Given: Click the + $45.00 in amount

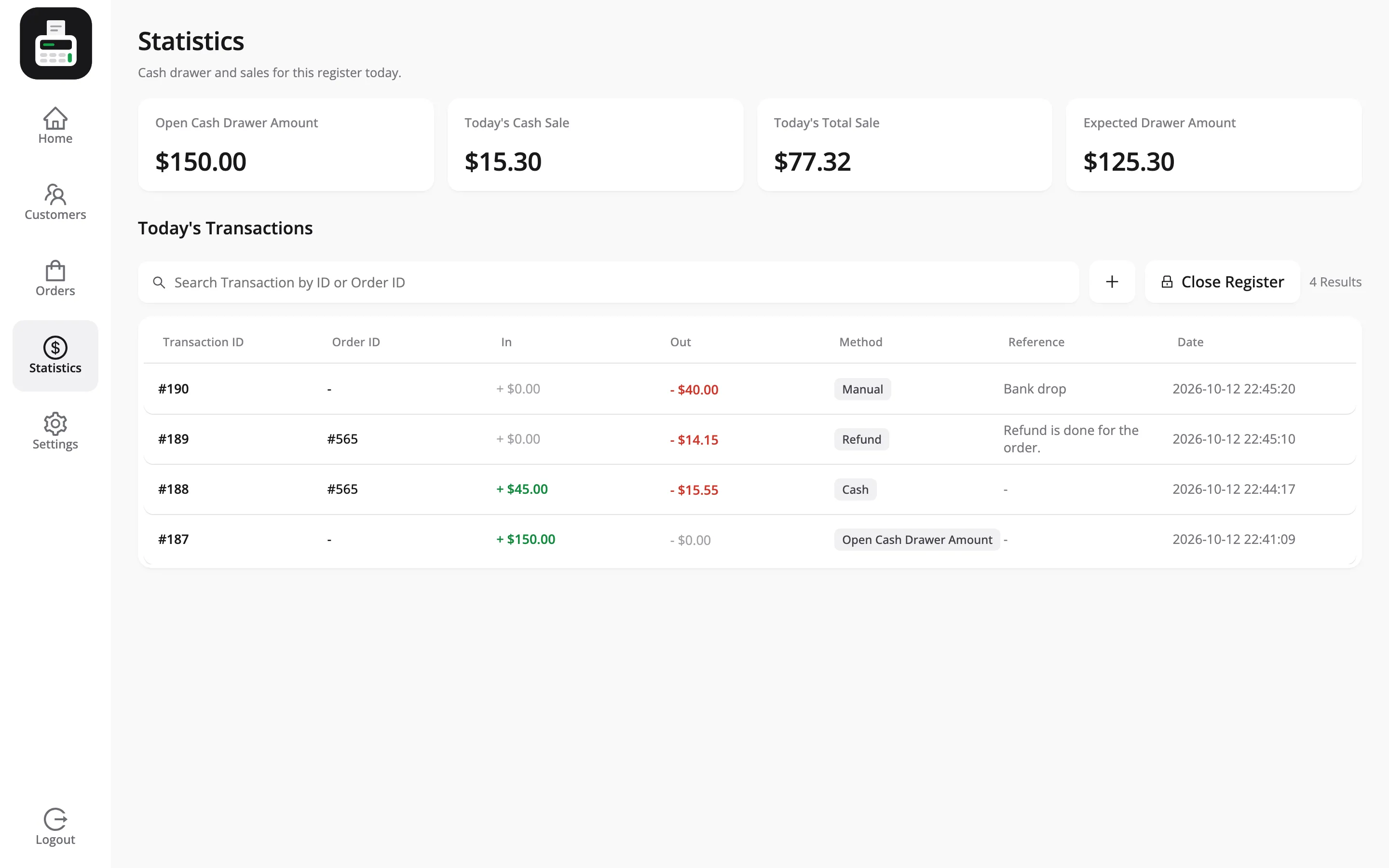Looking at the screenshot, I should click(522, 489).
